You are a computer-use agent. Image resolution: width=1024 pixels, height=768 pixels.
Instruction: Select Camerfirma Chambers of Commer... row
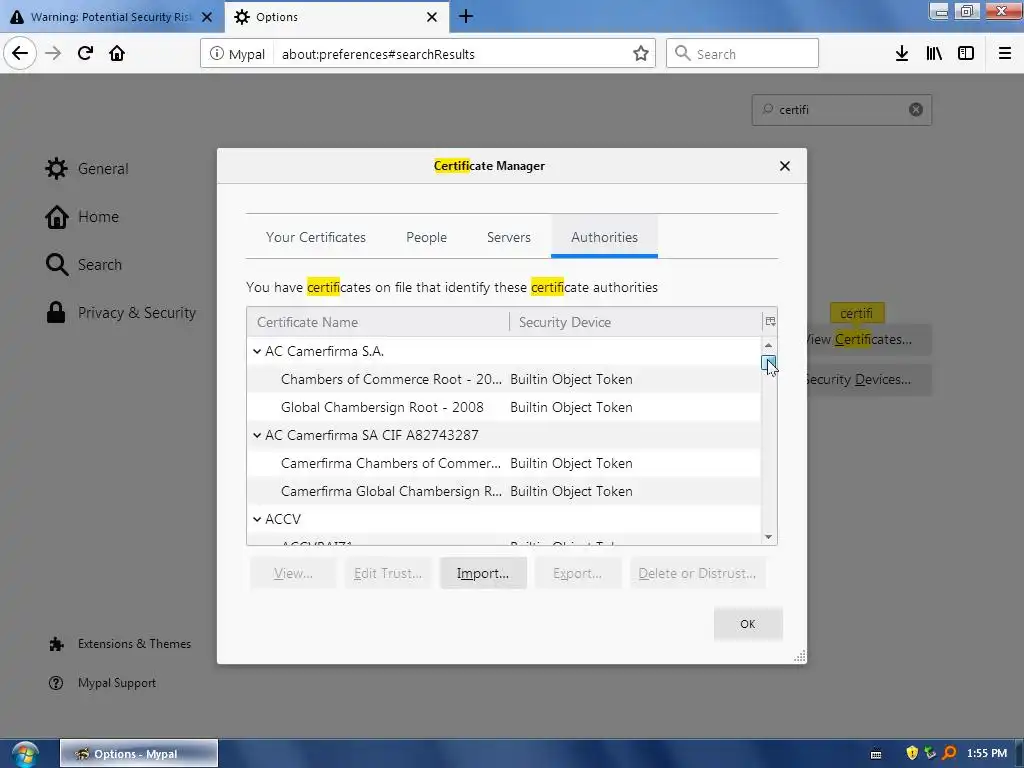click(x=504, y=463)
